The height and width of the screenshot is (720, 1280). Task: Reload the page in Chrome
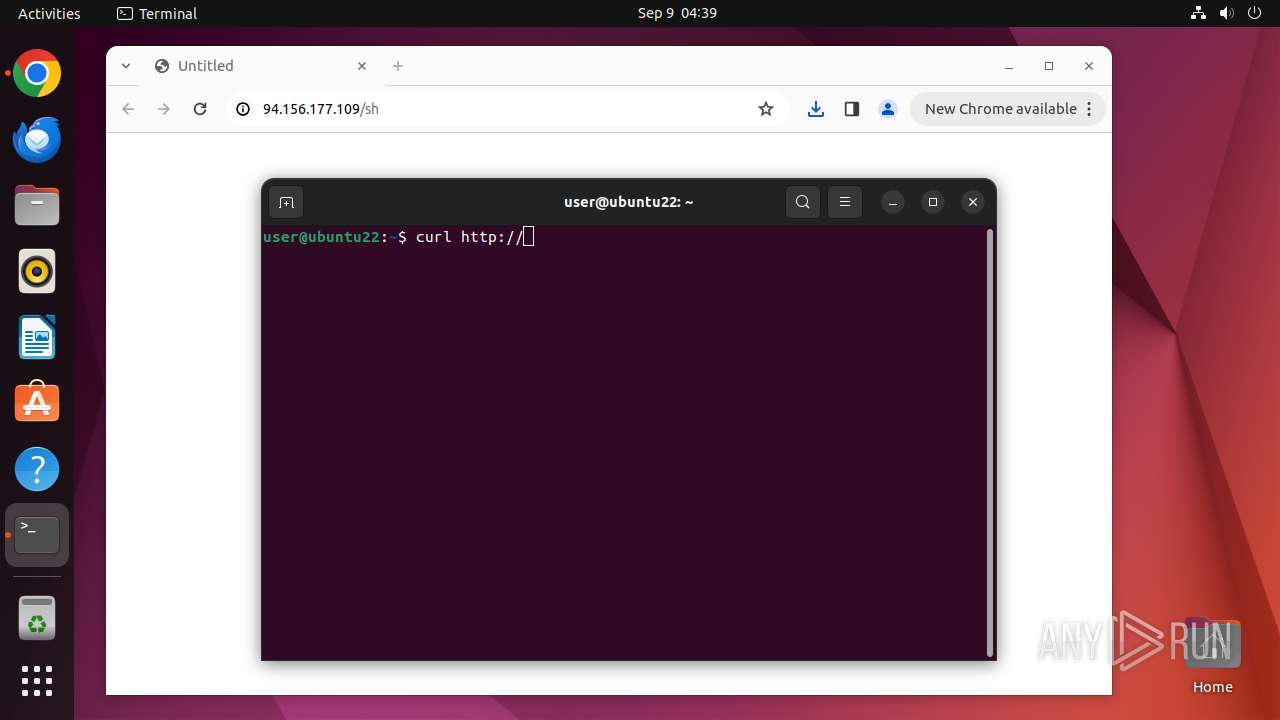[200, 109]
